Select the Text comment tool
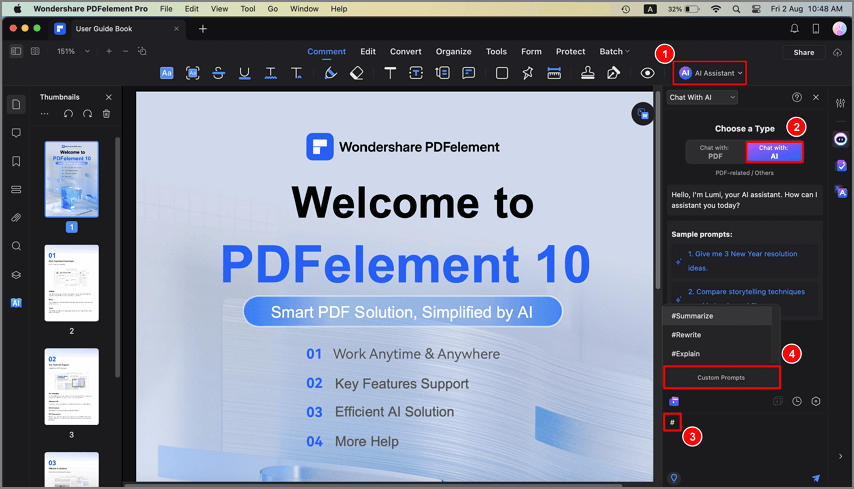Screen dimensions: 854x489 [x=390, y=73]
